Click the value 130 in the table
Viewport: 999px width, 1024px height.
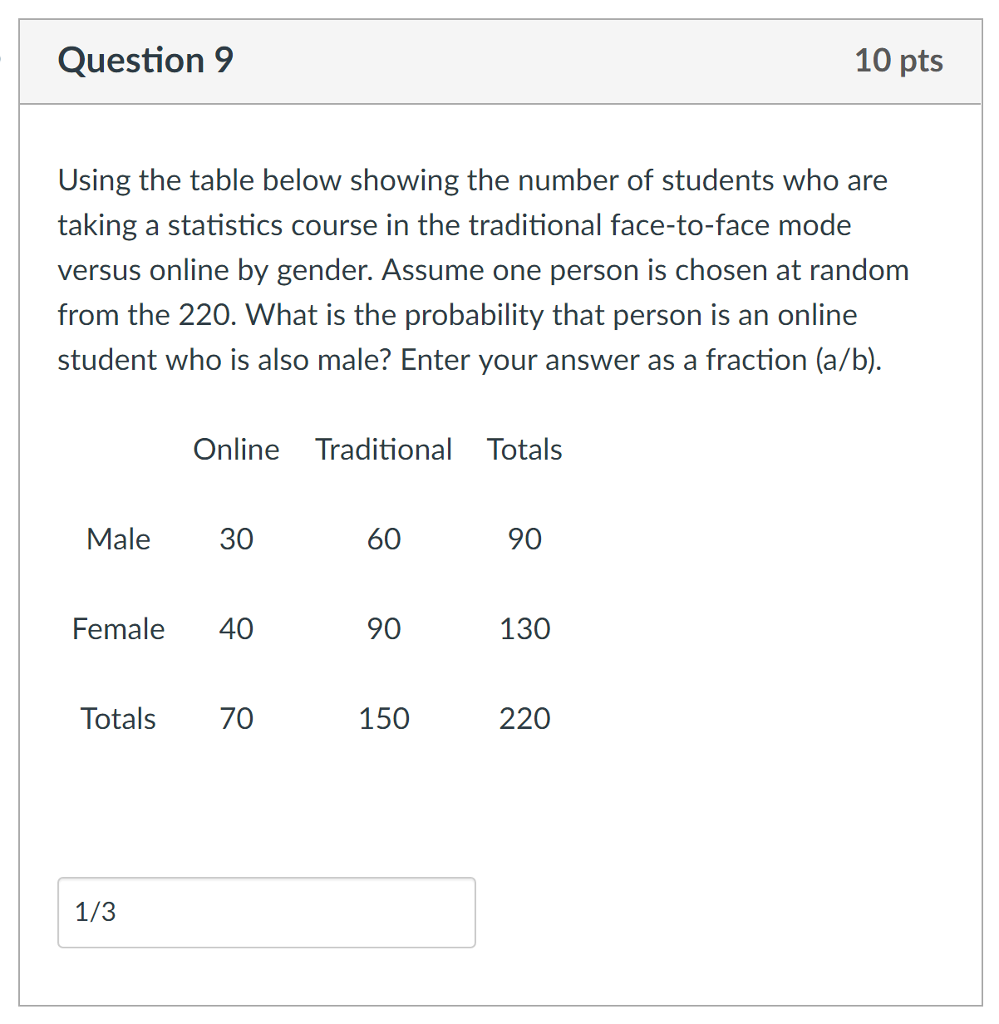coord(524,629)
